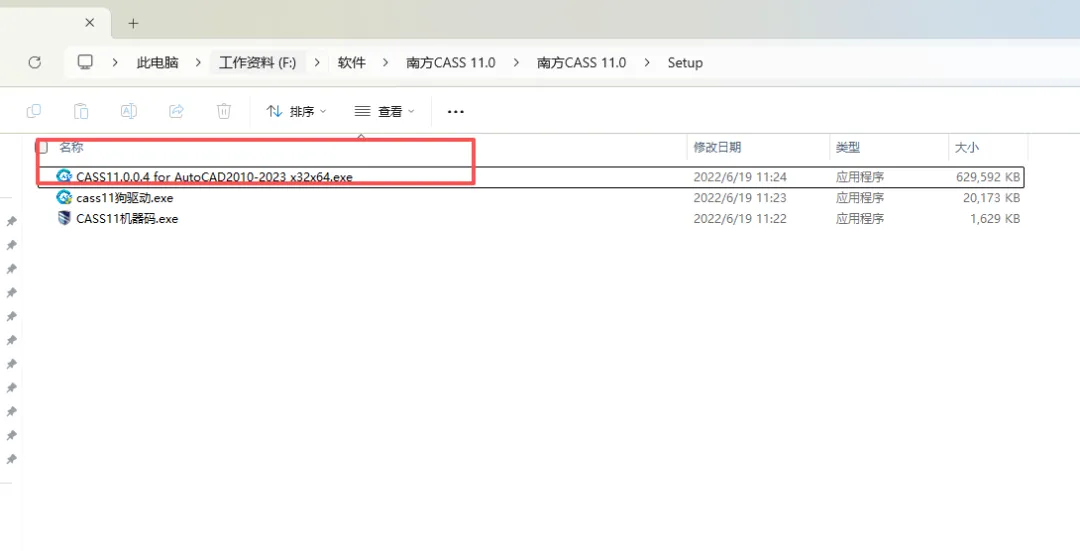This screenshot has height=551, width=1080.
Task: Click date 2022/6/19 11:24
Action: coord(740,177)
